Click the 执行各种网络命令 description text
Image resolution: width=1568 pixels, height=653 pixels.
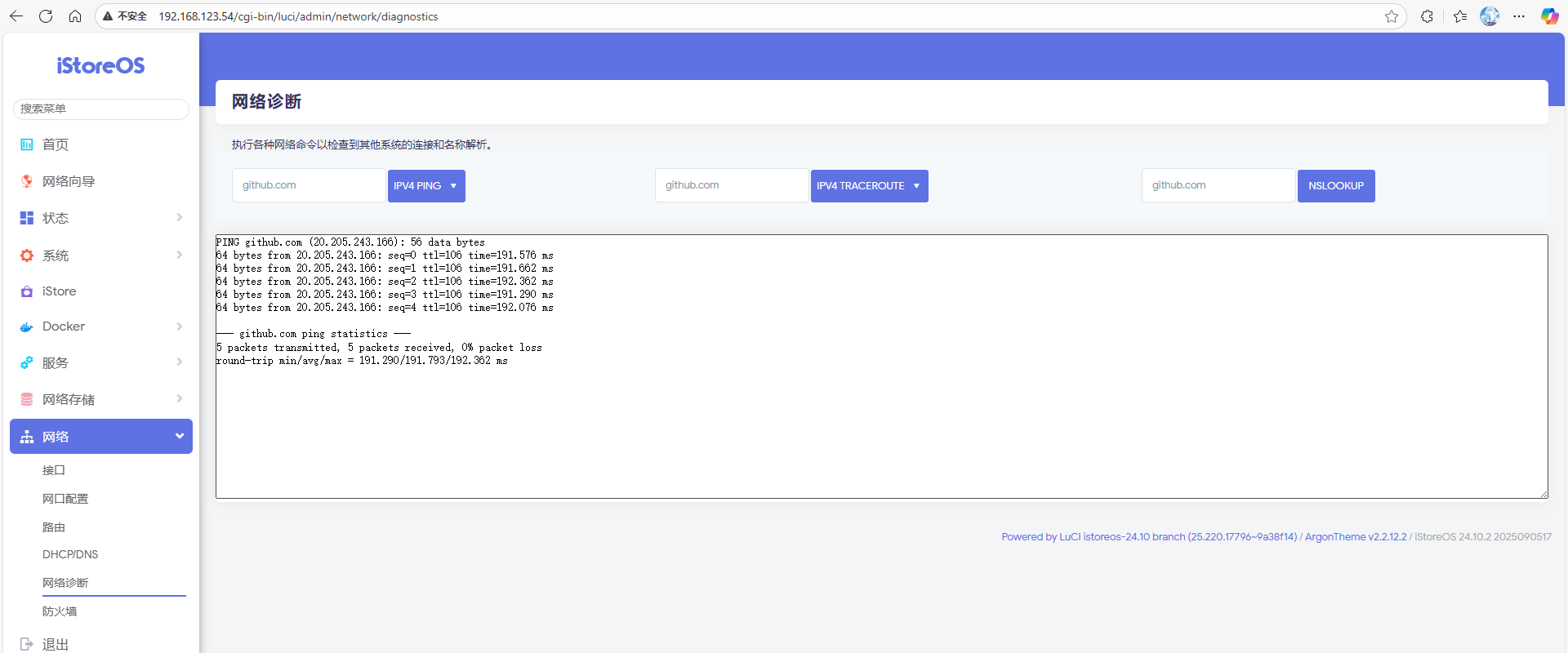pyautogui.click(x=362, y=144)
